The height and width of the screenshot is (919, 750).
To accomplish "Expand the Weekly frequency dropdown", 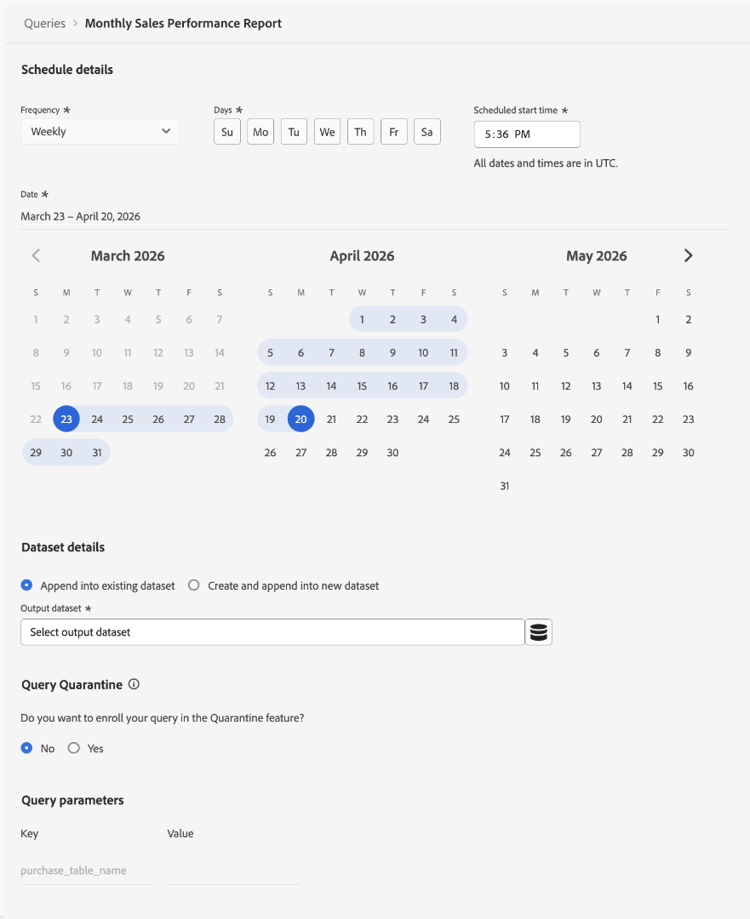I will click(x=100, y=131).
